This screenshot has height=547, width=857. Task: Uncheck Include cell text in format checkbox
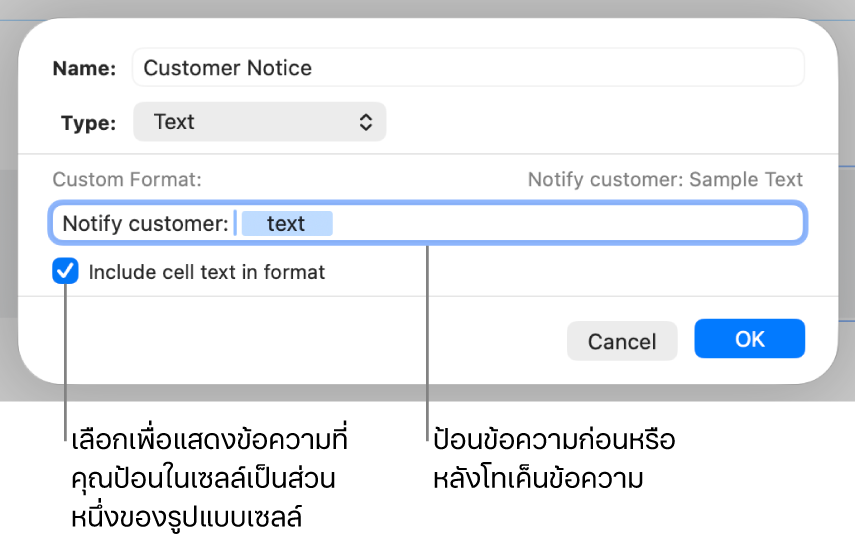click(66, 272)
